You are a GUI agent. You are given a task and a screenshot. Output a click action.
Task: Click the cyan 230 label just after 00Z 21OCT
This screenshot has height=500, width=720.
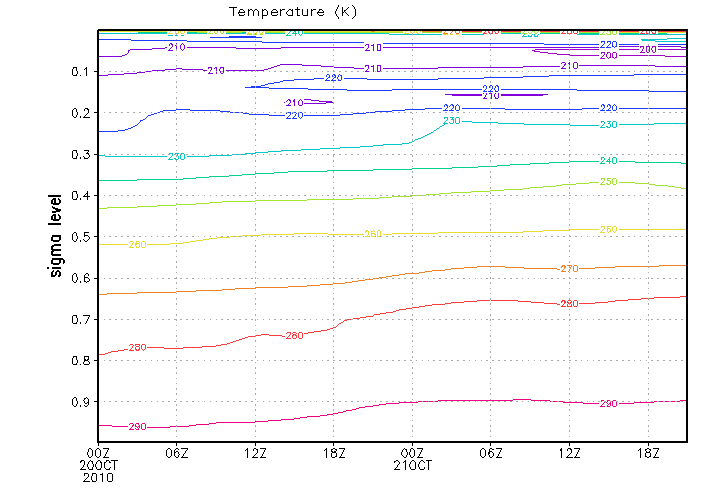(451, 120)
